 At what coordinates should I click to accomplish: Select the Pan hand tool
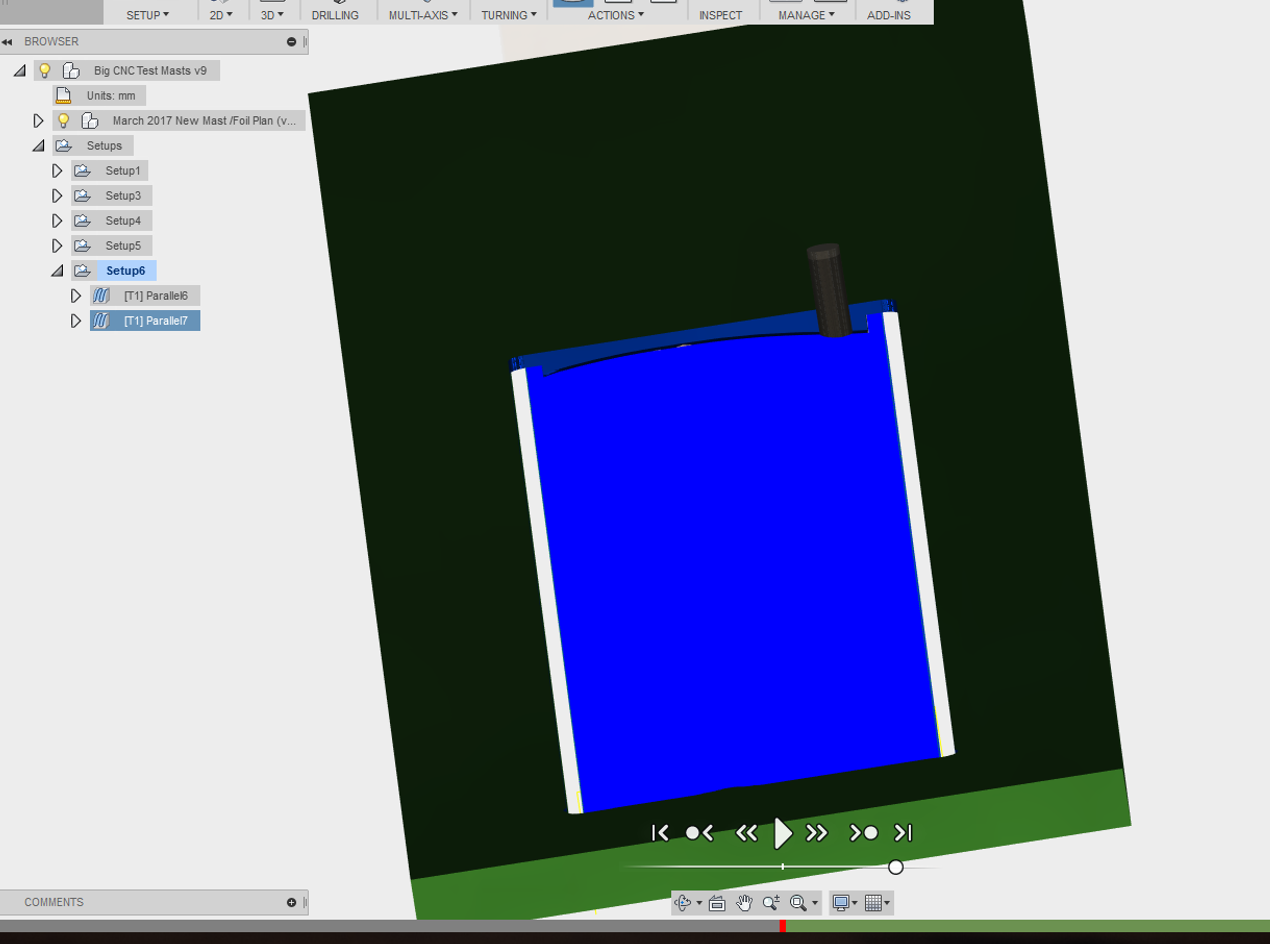coord(744,903)
